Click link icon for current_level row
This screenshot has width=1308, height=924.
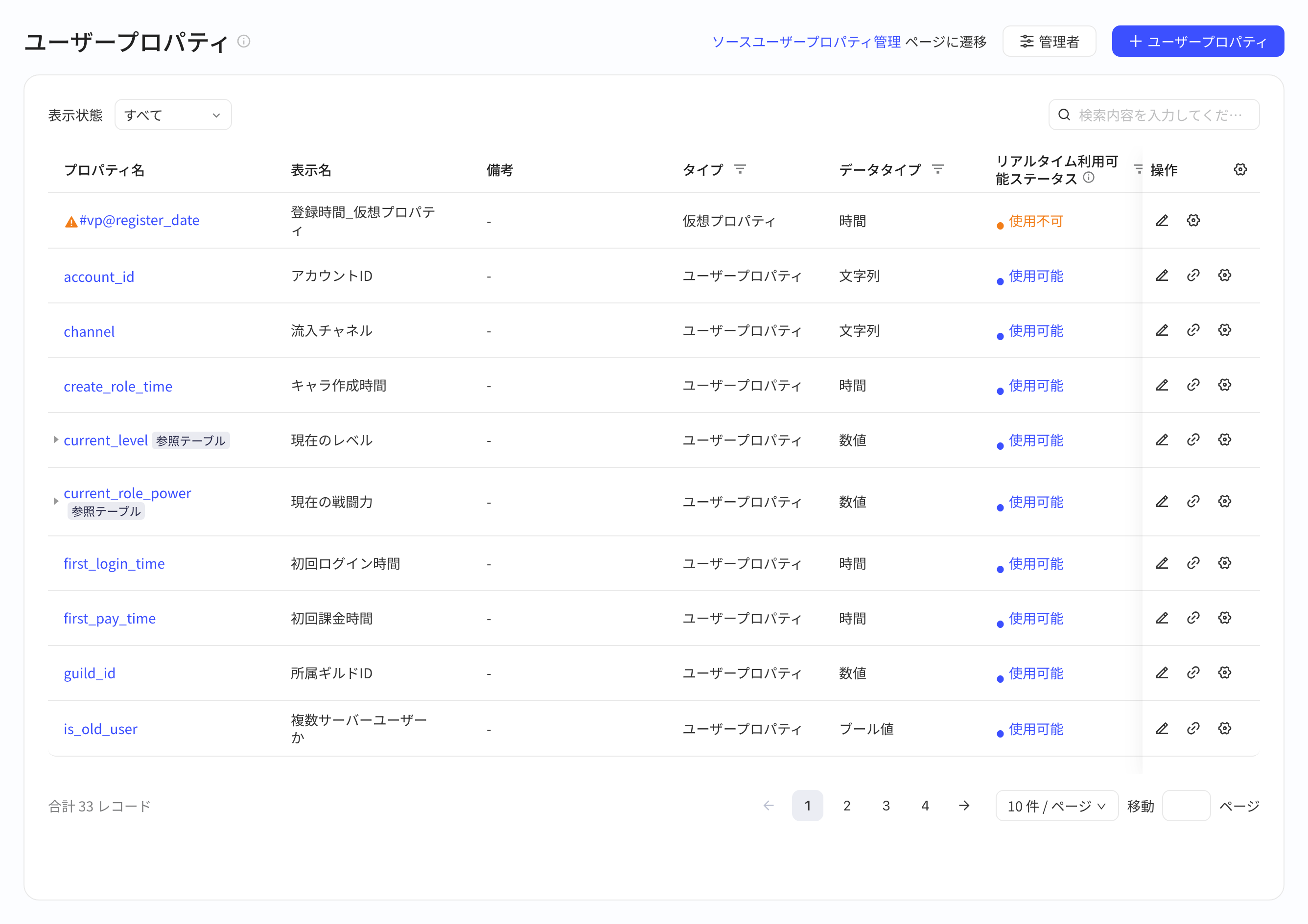tap(1193, 440)
